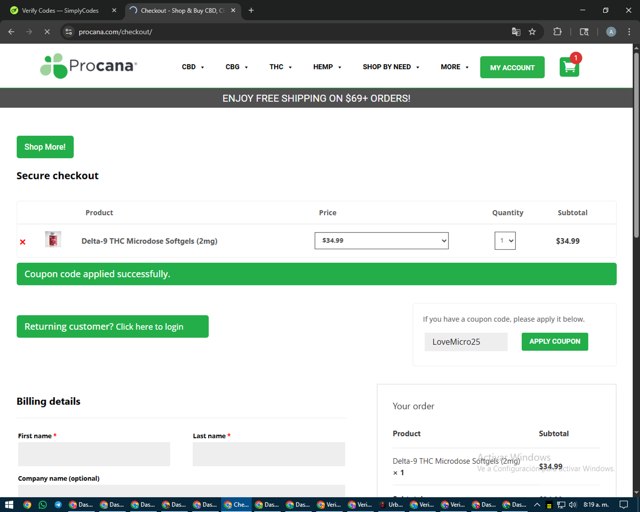This screenshot has width=640, height=512.
Task: Click the 'Your order' heading
Action: pos(413,406)
